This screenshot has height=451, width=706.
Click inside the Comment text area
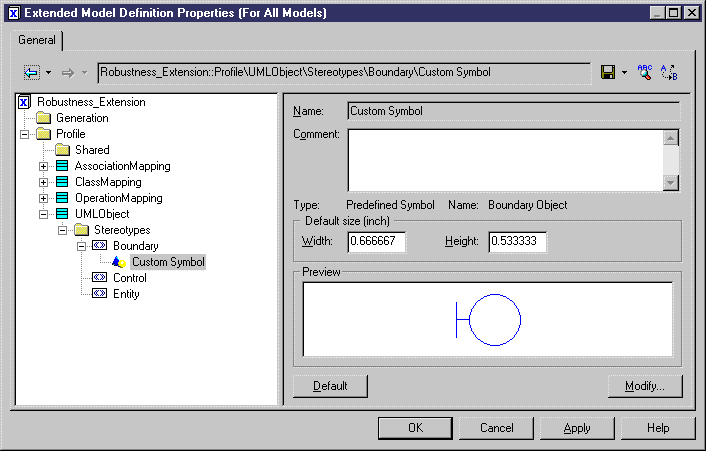pos(505,160)
